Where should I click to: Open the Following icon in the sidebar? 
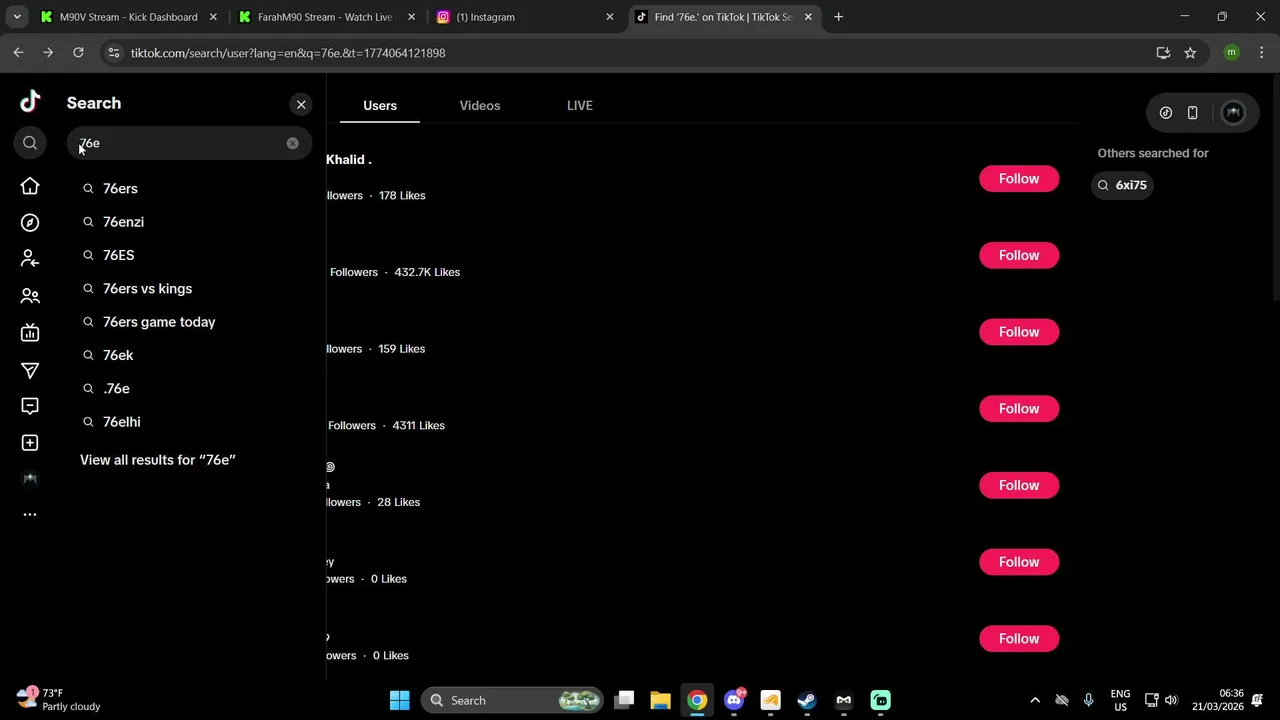point(30,259)
